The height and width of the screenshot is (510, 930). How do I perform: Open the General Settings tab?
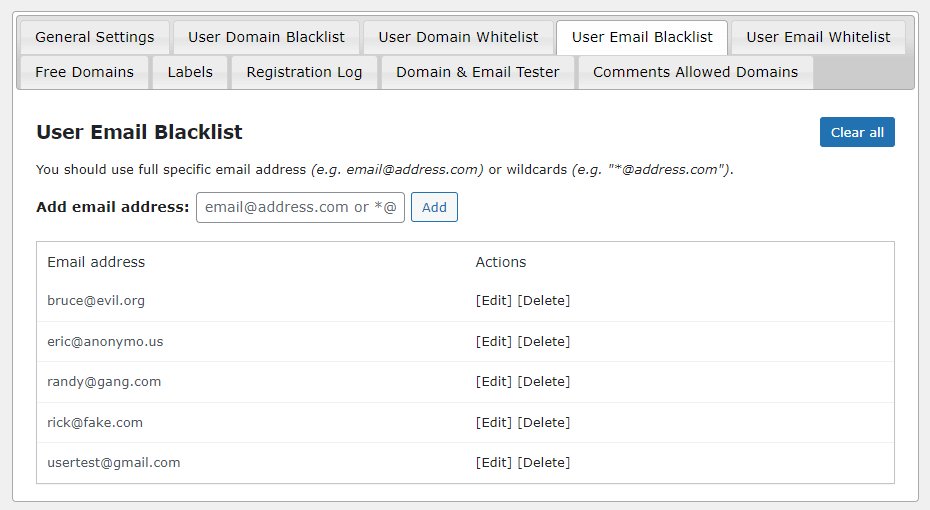(x=95, y=37)
